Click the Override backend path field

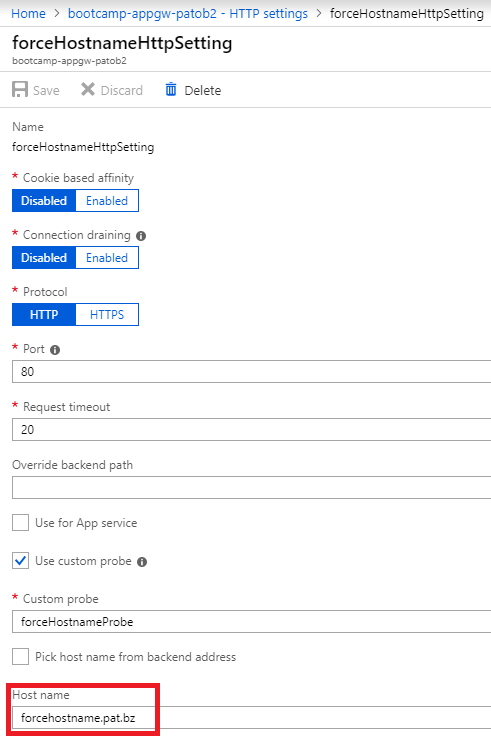point(252,487)
